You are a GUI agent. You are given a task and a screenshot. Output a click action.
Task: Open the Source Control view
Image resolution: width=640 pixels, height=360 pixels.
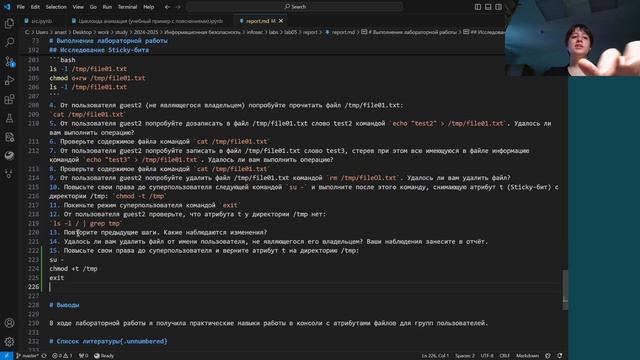9,61
